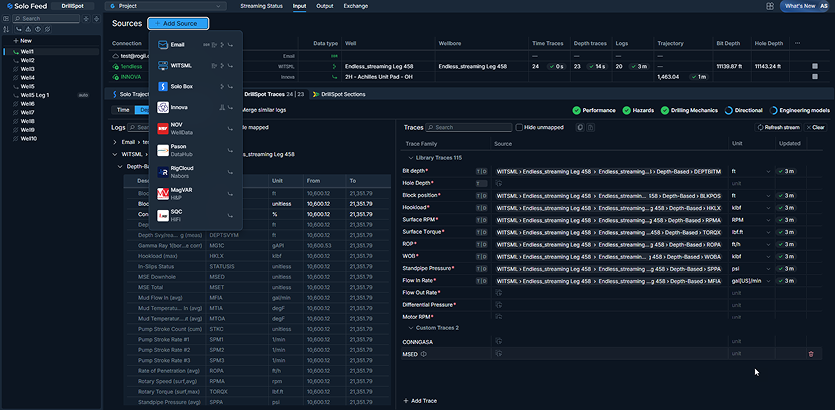Click the collapse all icon beside sidebar search
Viewport: 835px width, 410px height.
[86, 19]
